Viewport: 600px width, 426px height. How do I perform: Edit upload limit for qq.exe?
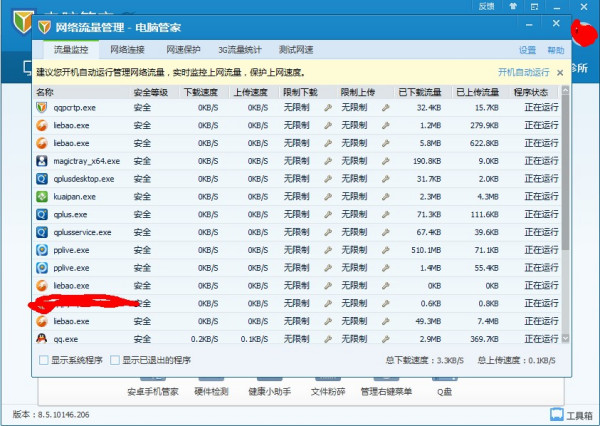[386, 339]
